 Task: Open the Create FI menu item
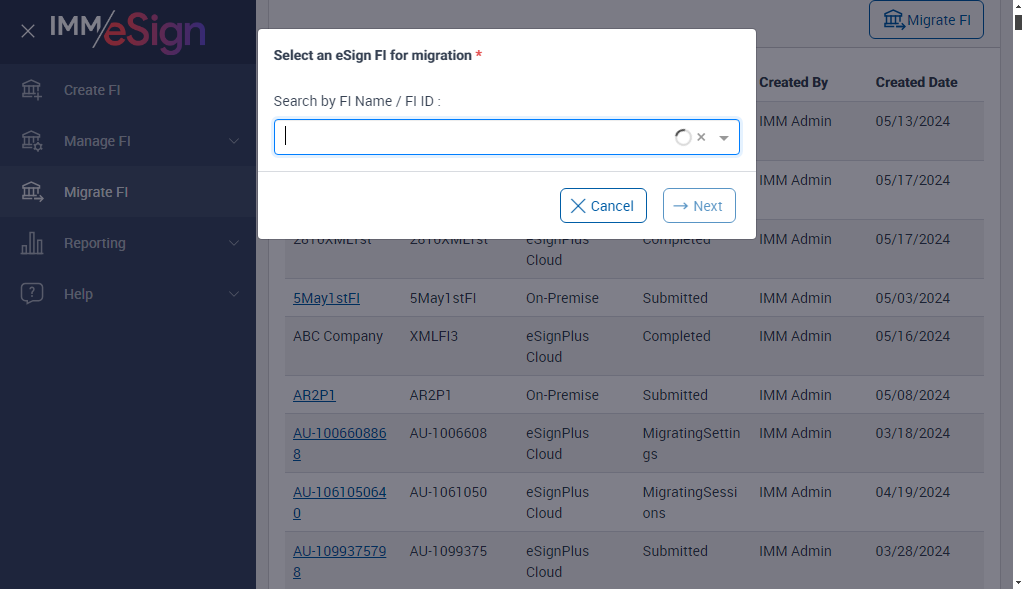(x=92, y=90)
